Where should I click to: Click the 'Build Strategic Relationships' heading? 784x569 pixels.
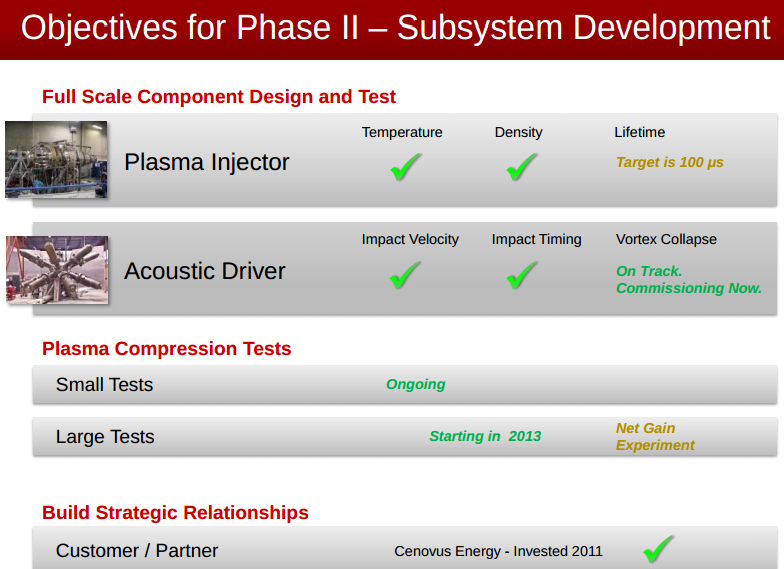(x=175, y=513)
